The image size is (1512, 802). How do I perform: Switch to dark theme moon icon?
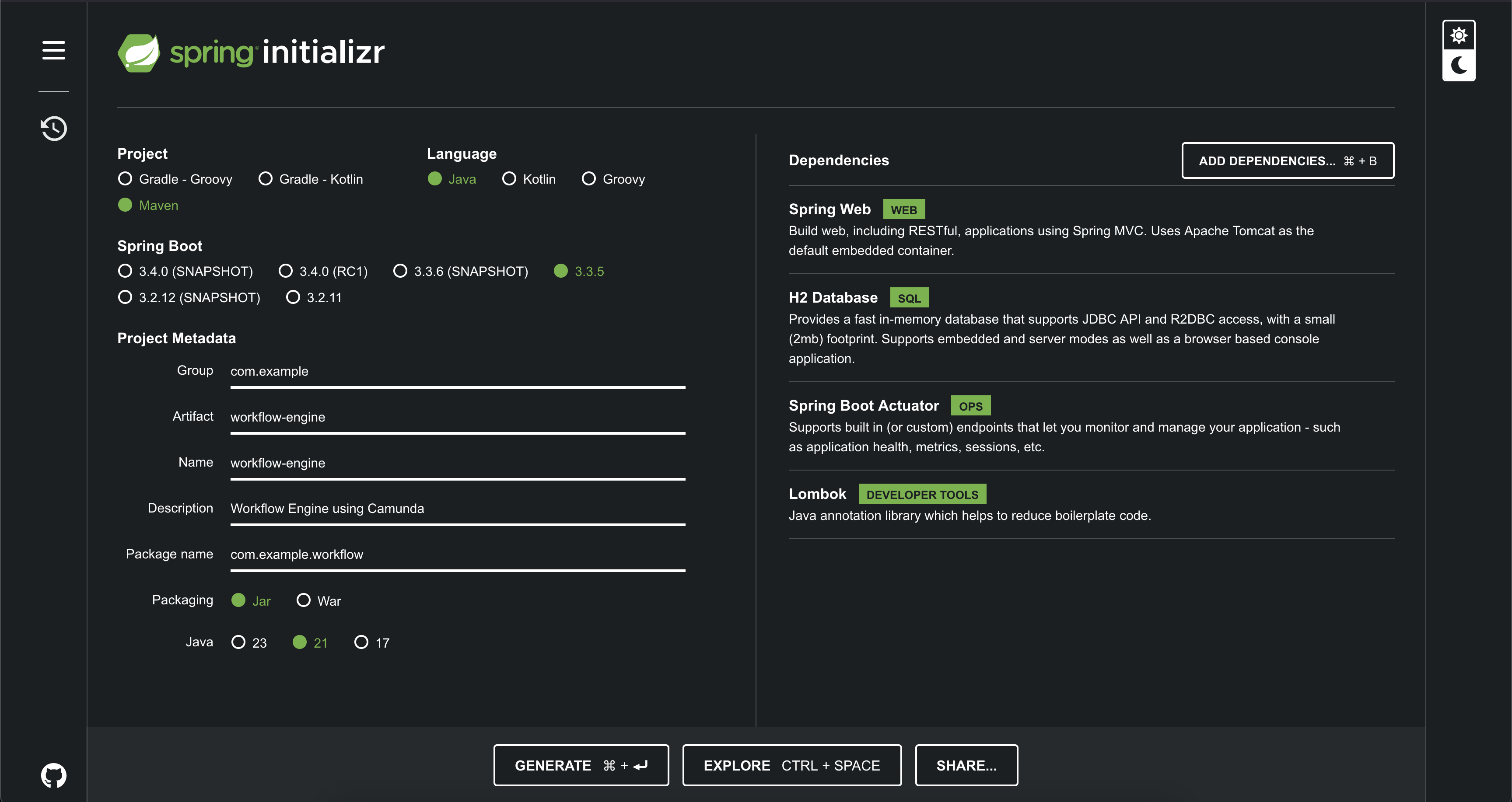click(1459, 65)
